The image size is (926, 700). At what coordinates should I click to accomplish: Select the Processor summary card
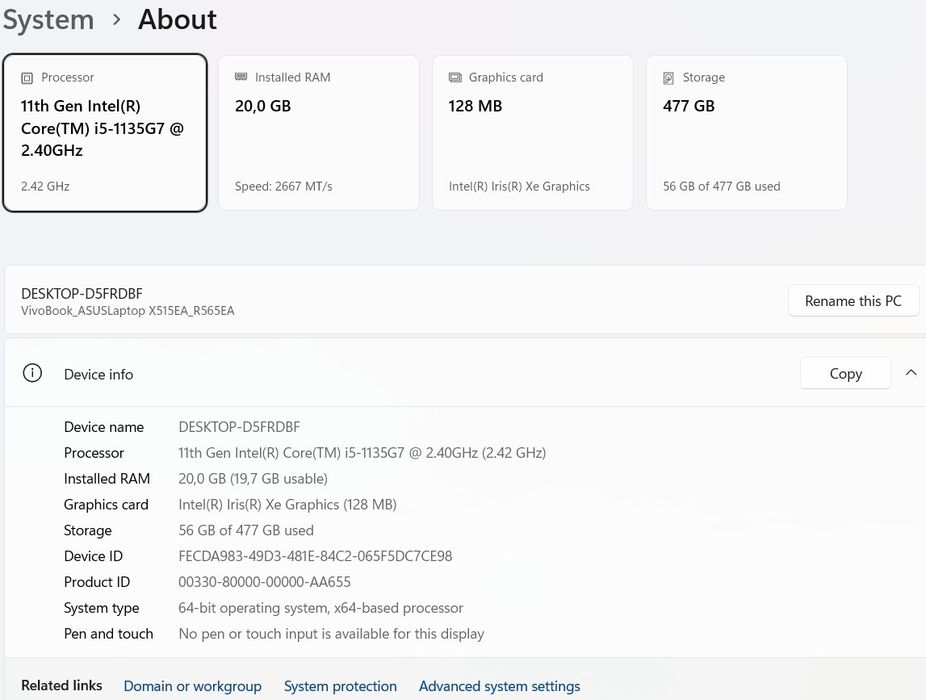105,133
